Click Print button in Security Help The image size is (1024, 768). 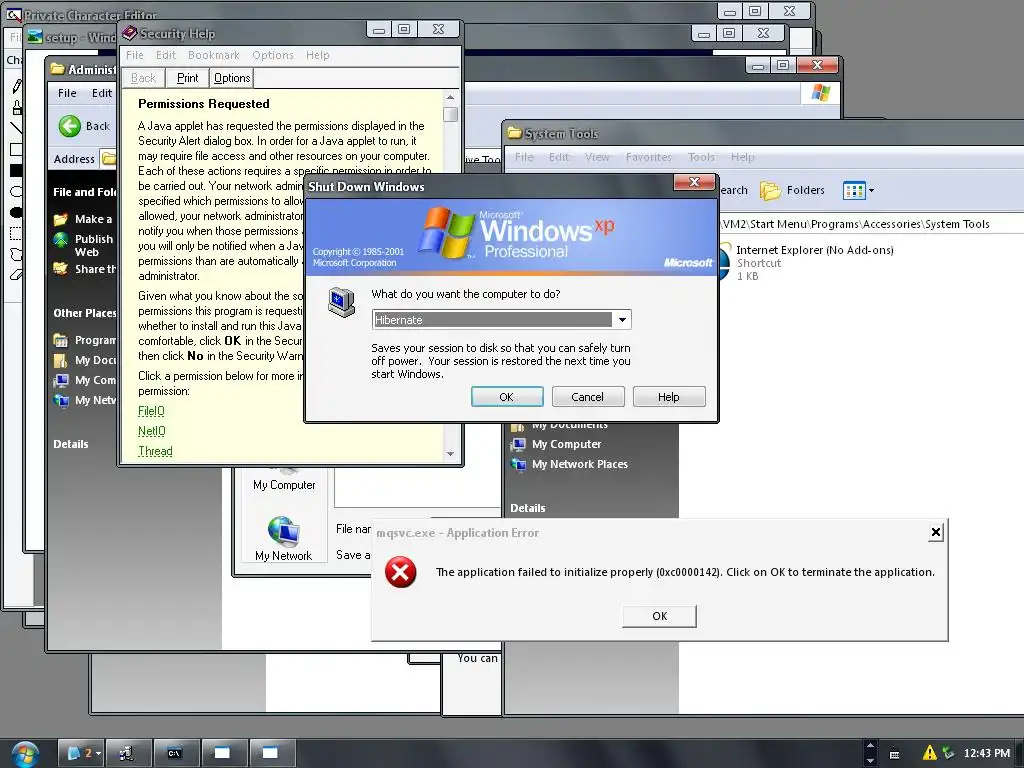(187, 78)
